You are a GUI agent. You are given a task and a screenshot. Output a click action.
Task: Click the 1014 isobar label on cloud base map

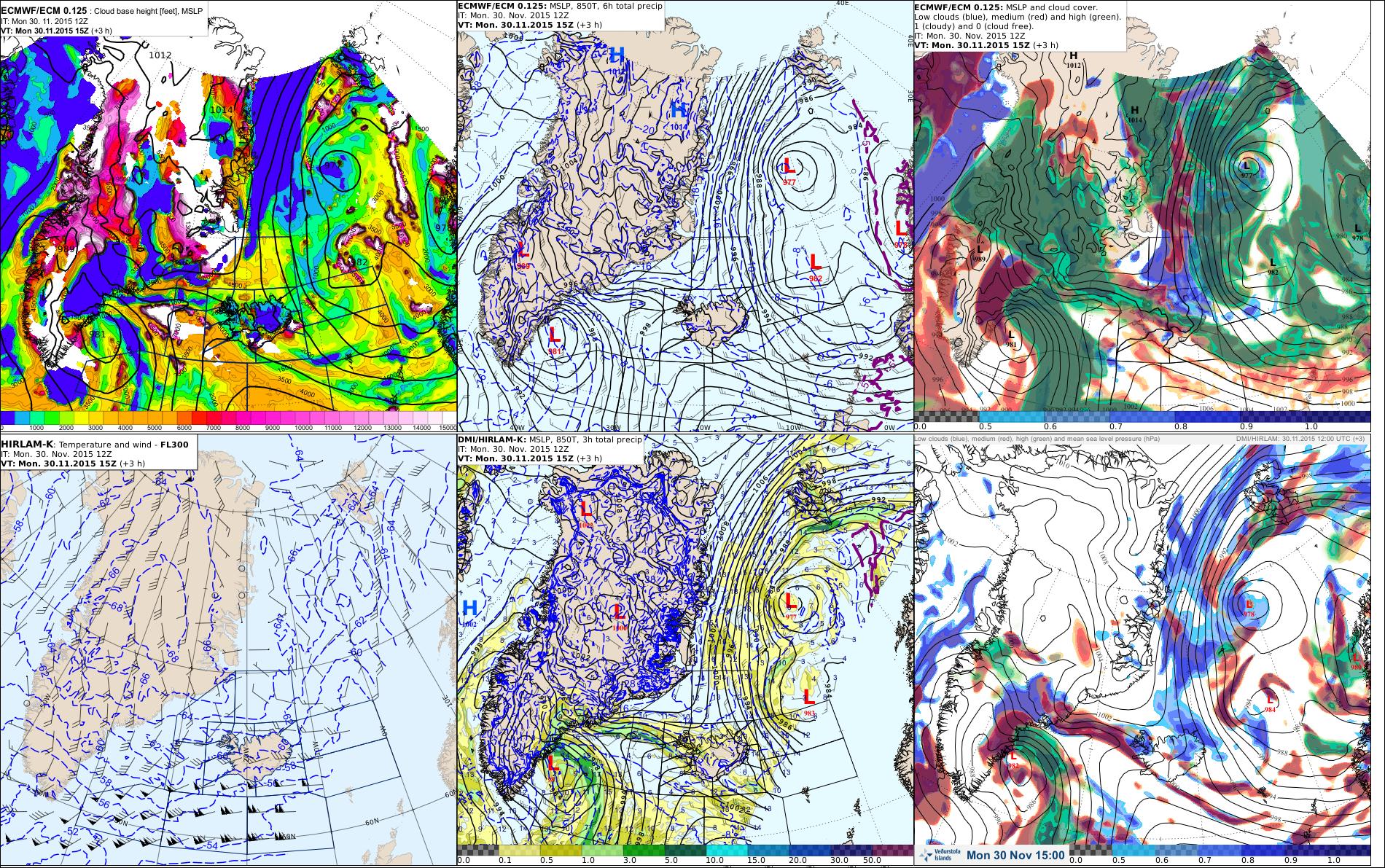coord(222,109)
